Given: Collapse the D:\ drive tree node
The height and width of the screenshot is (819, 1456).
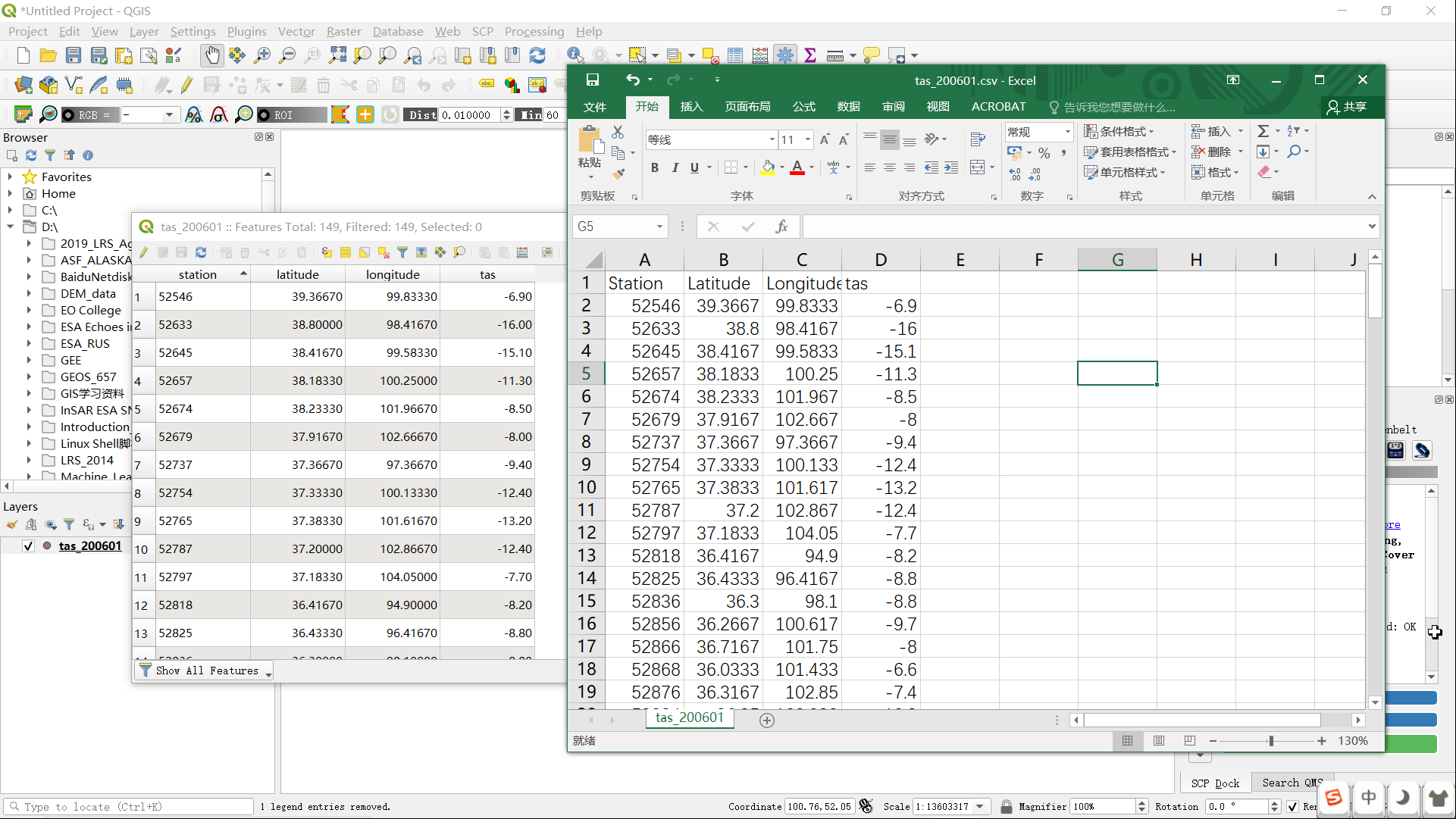Looking at the screenshot, I should click(x=11, y=227).
